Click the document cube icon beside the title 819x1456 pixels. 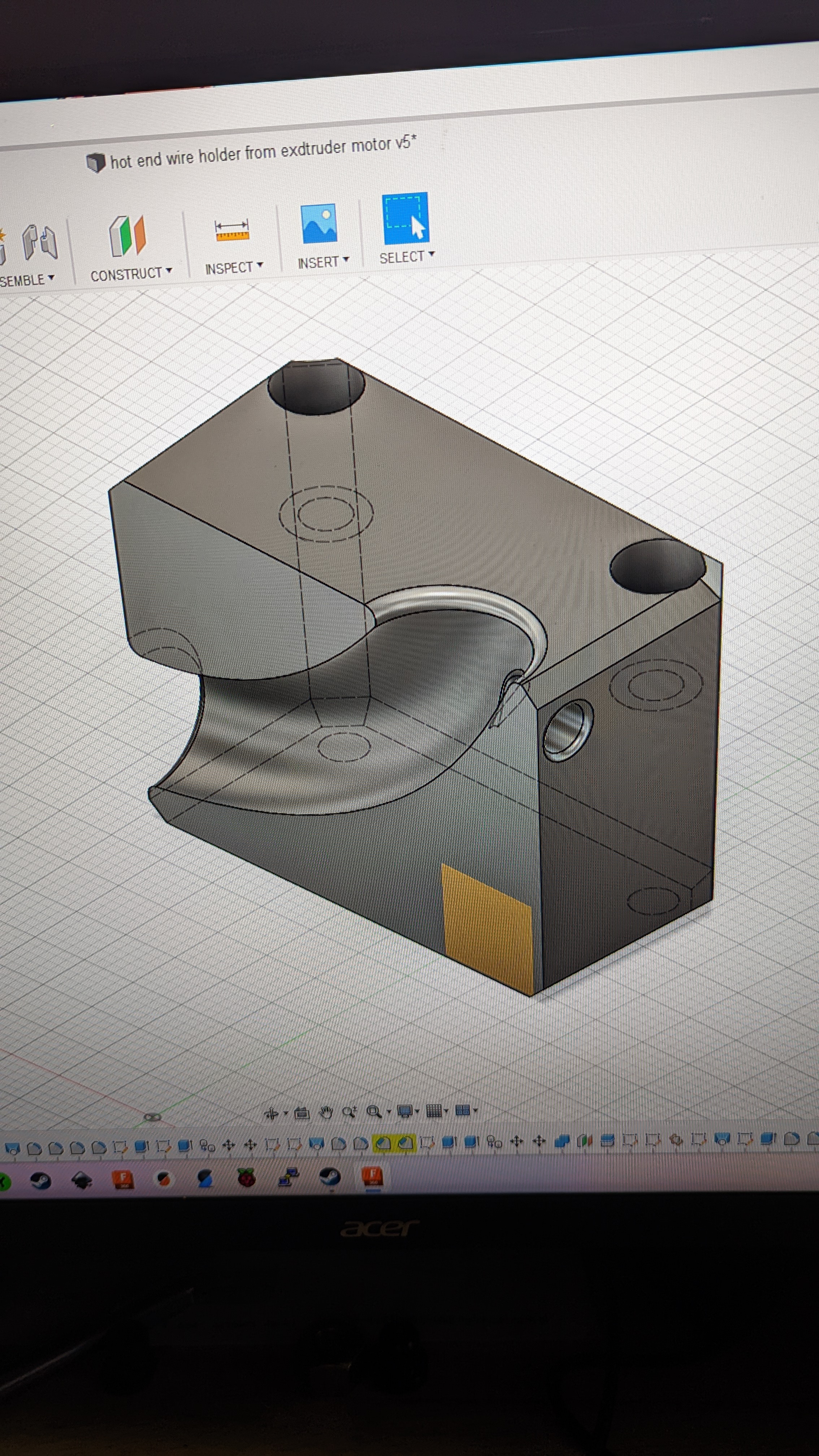(96, 163)
